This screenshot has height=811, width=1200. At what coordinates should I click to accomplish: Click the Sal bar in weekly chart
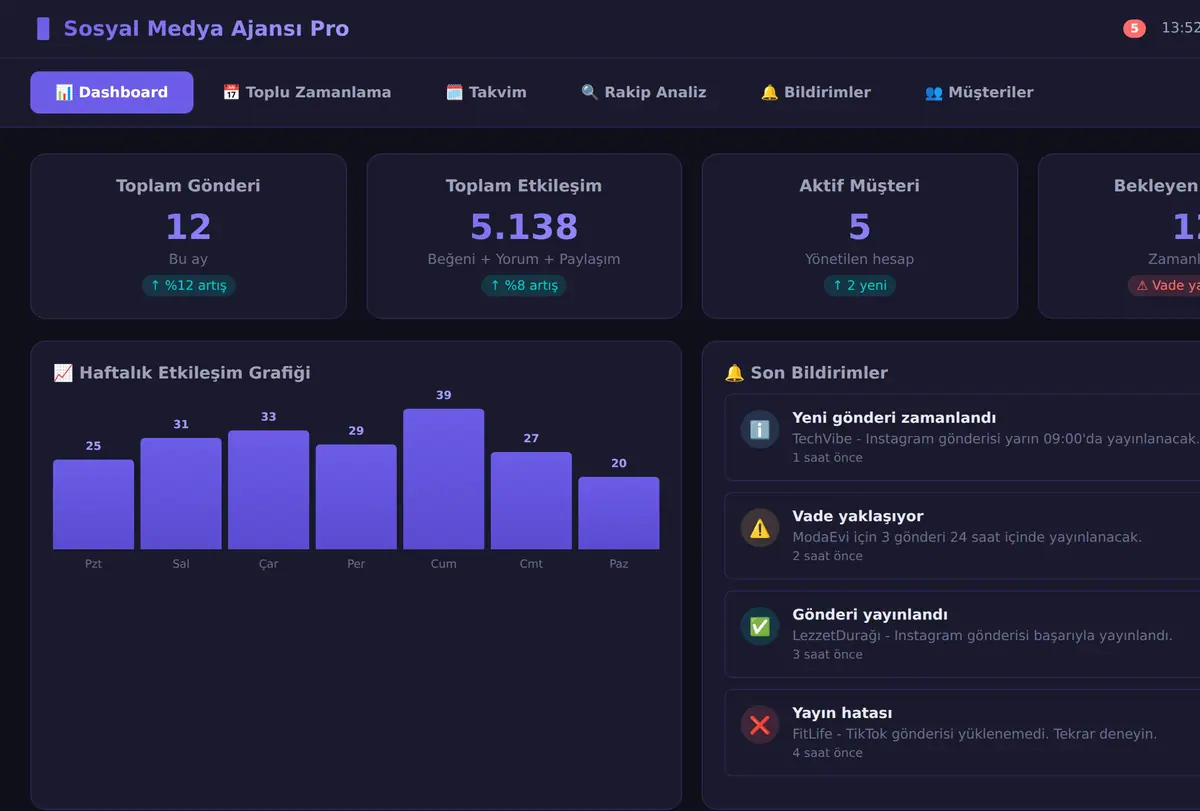coord(181,493)
